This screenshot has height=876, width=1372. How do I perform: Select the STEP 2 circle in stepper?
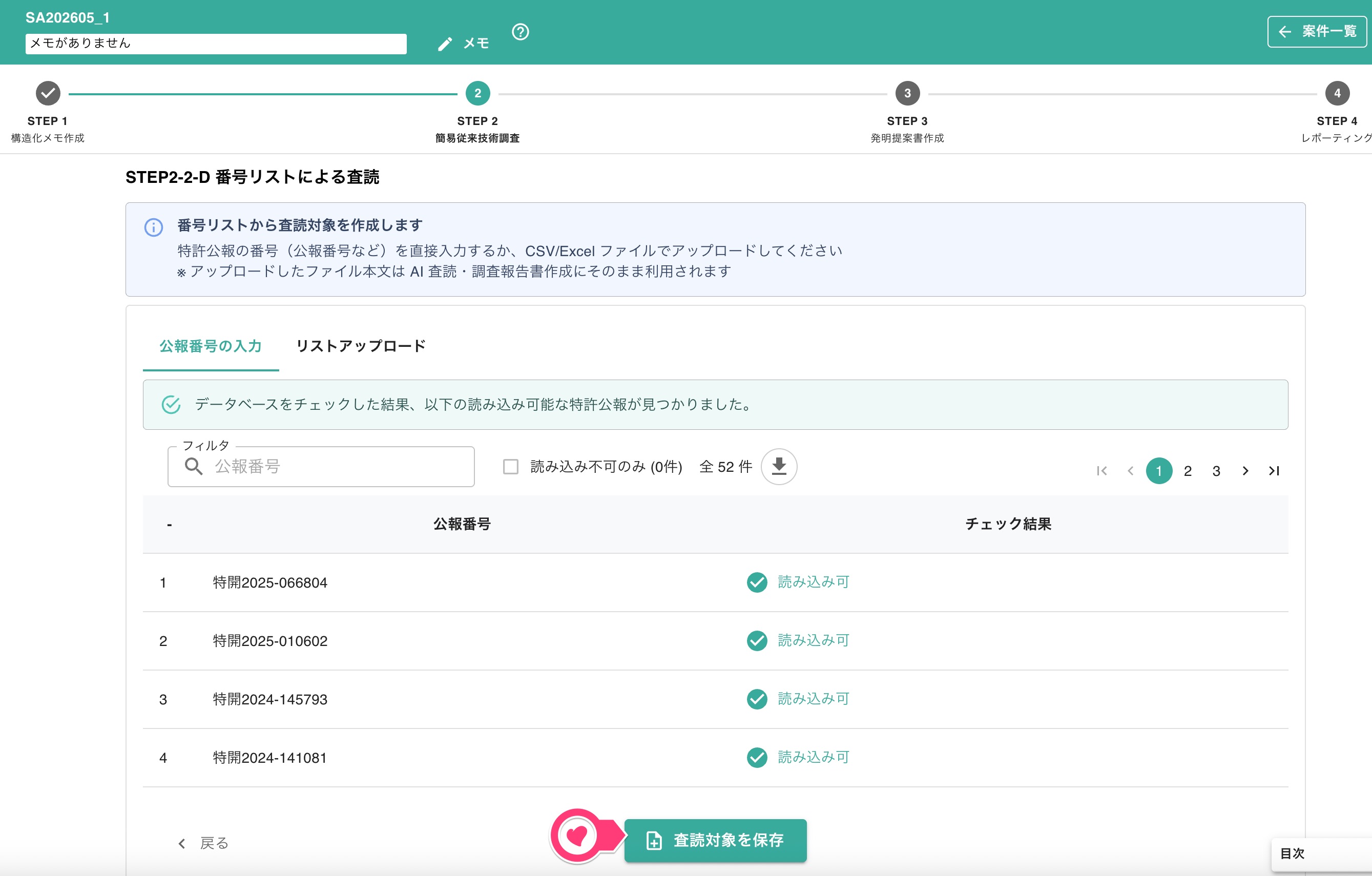point(477,93)
